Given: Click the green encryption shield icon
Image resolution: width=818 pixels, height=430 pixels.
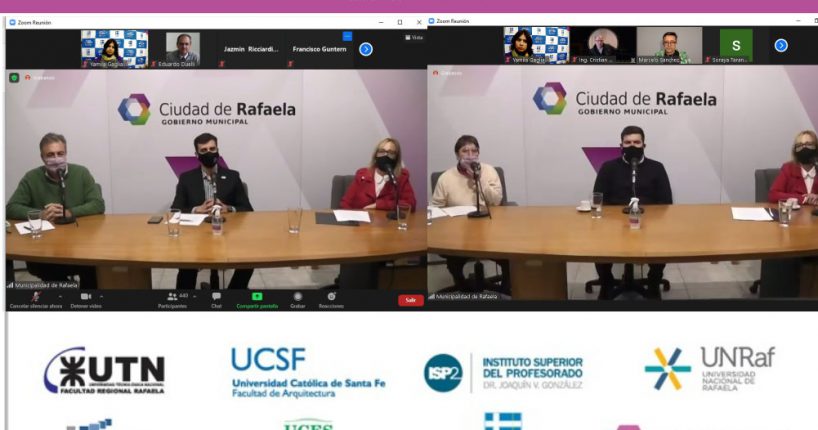Looking at the screenshot, I should 15,77.
